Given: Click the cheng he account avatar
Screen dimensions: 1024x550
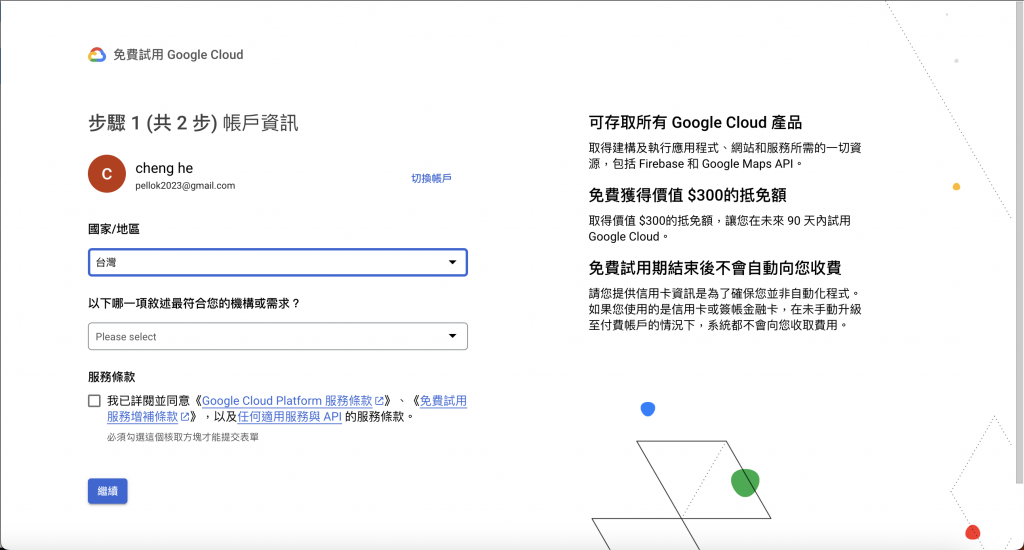Looking at the screenshot, I should [107, 174].
